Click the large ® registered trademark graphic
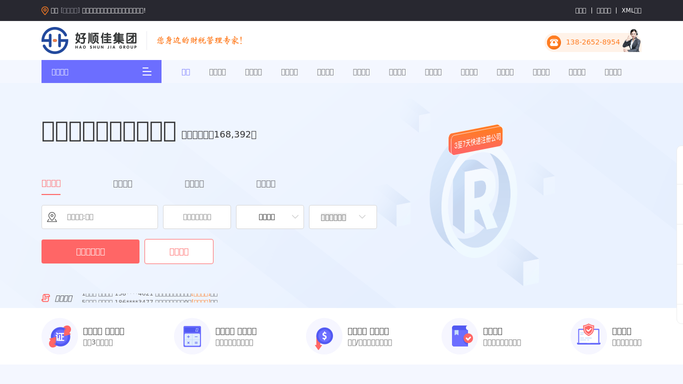 coord(474,201)
